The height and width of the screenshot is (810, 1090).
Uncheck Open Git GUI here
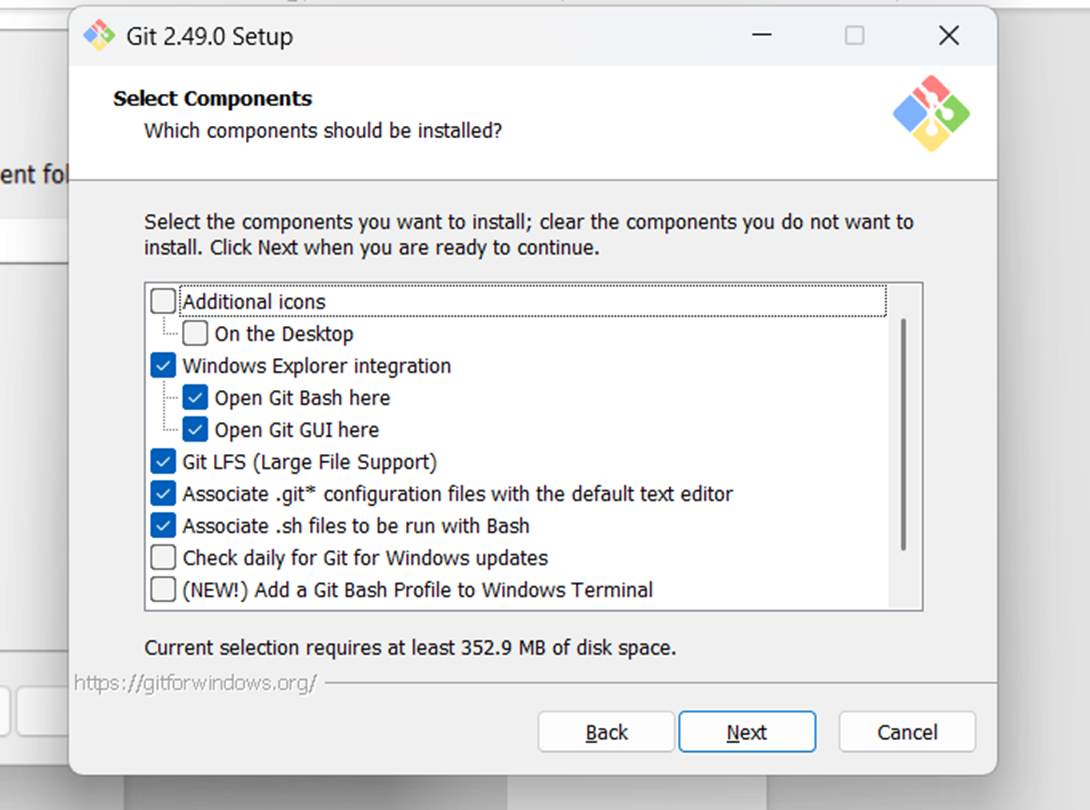(195, 429)
